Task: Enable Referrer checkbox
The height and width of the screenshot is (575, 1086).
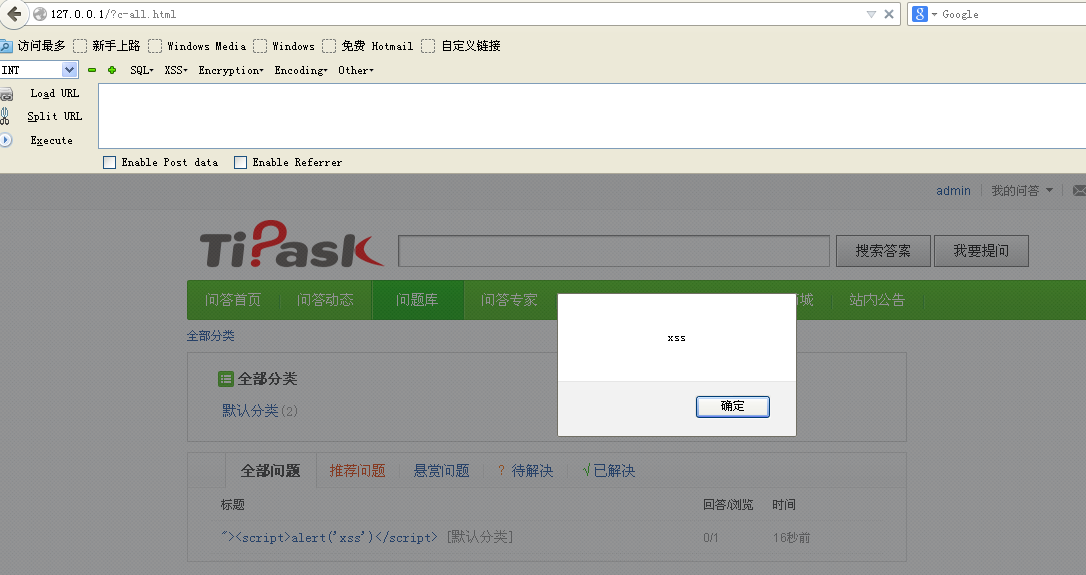Action: [x=240, y=162]
